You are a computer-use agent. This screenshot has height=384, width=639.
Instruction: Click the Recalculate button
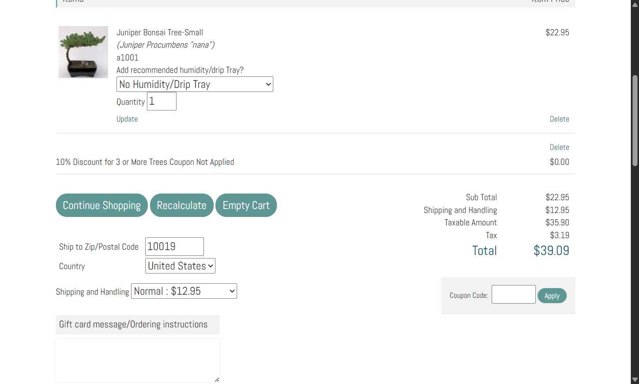tap(181, 205)
